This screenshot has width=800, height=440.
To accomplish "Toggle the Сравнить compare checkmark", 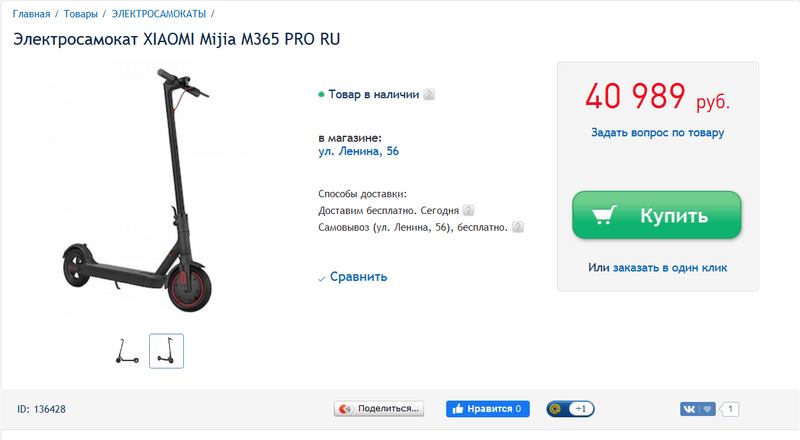I will [321, 279].
